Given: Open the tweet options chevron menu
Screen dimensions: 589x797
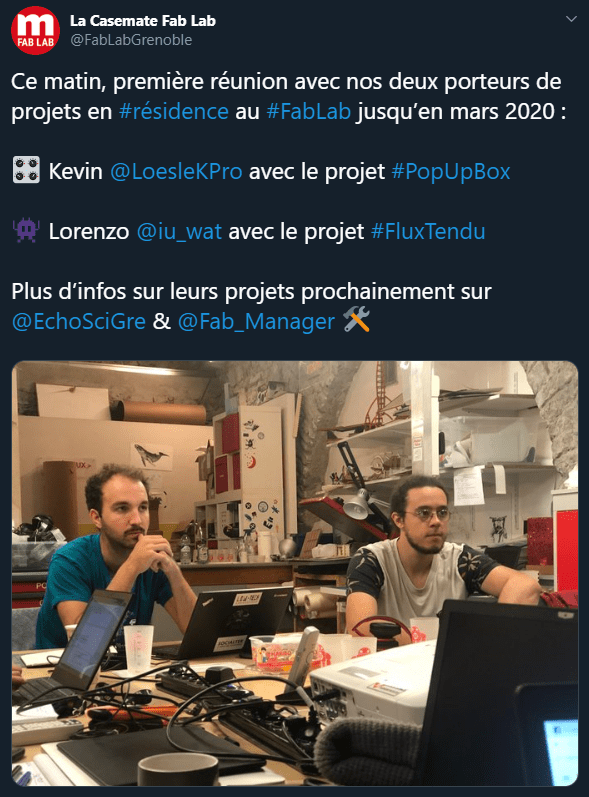Looking at the screenshot, I should click(571, 19).
